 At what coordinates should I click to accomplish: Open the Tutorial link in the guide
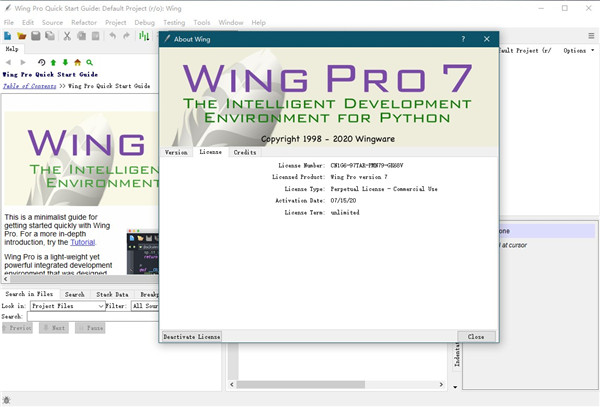[x=83, y=242]
